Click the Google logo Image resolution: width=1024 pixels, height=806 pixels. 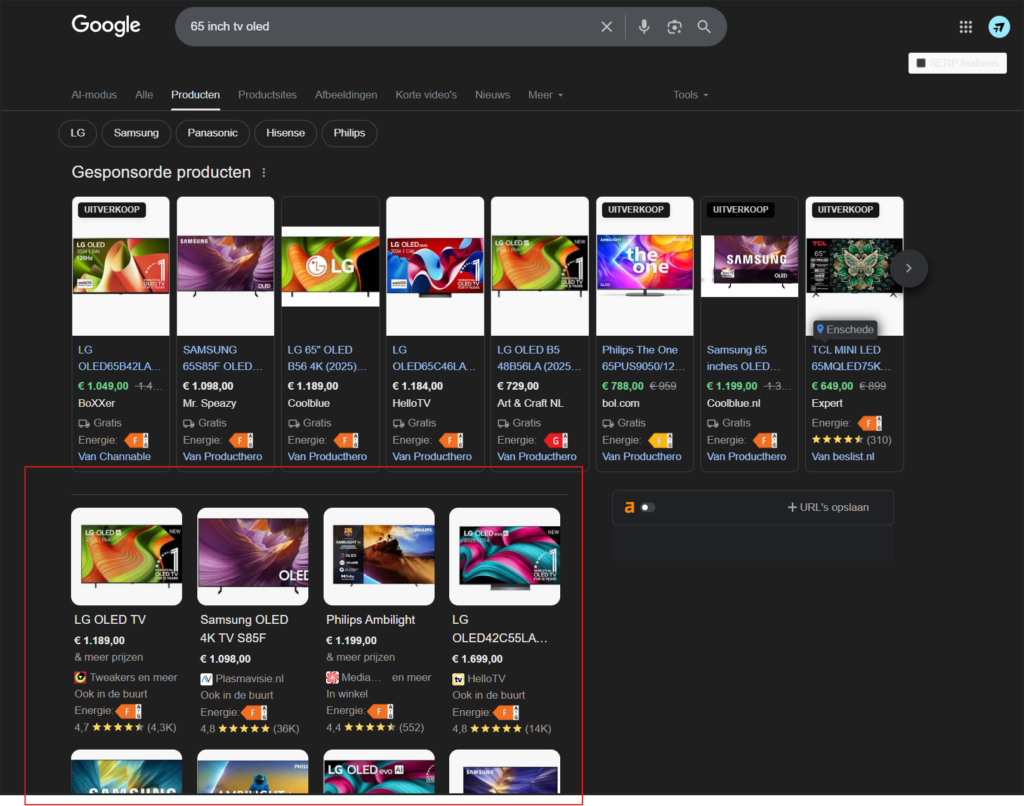[x=106, y=25]
